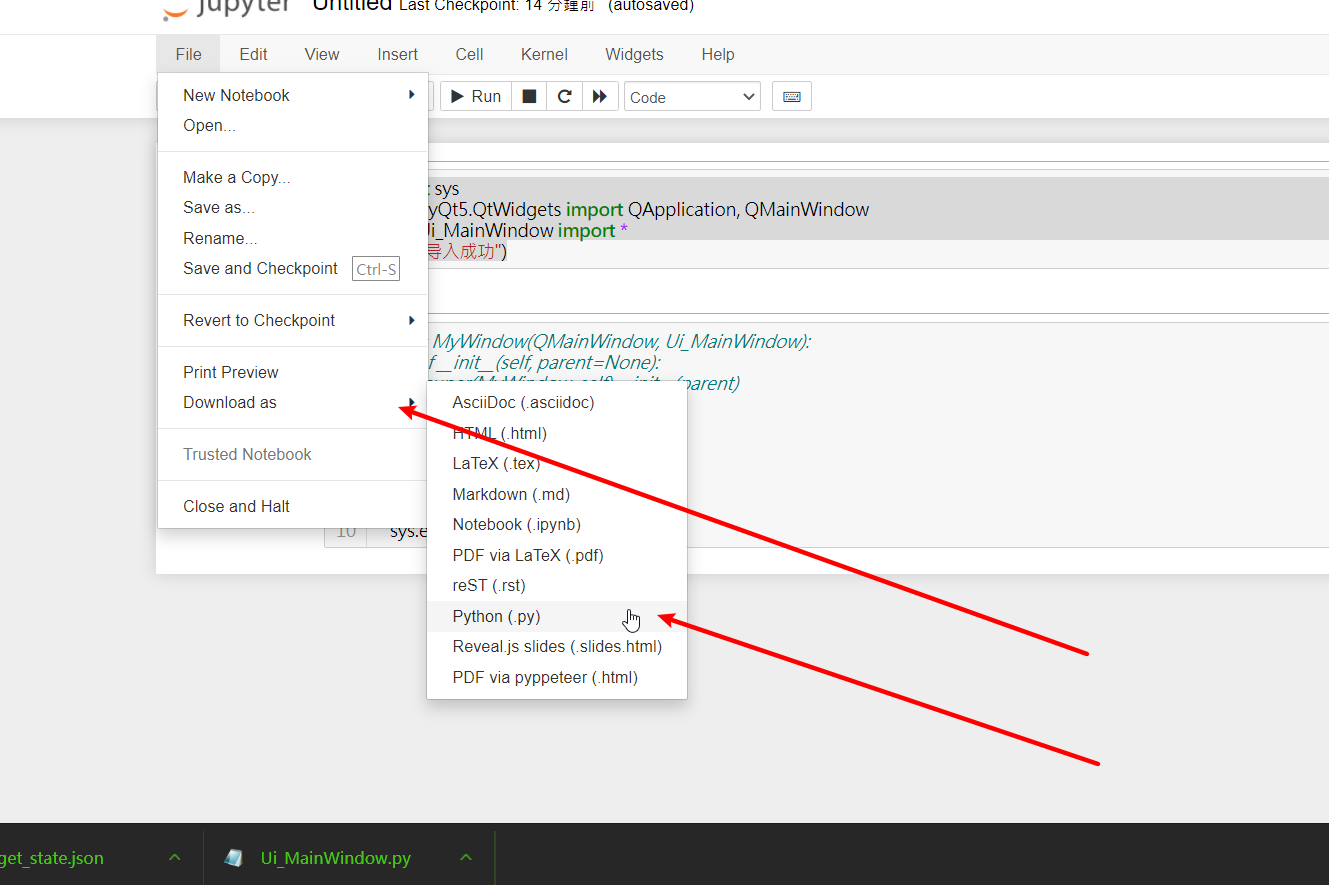Viewport: 1329px width, 885px height.
Task: Open the Widgets menu
Action: [634, 54]
